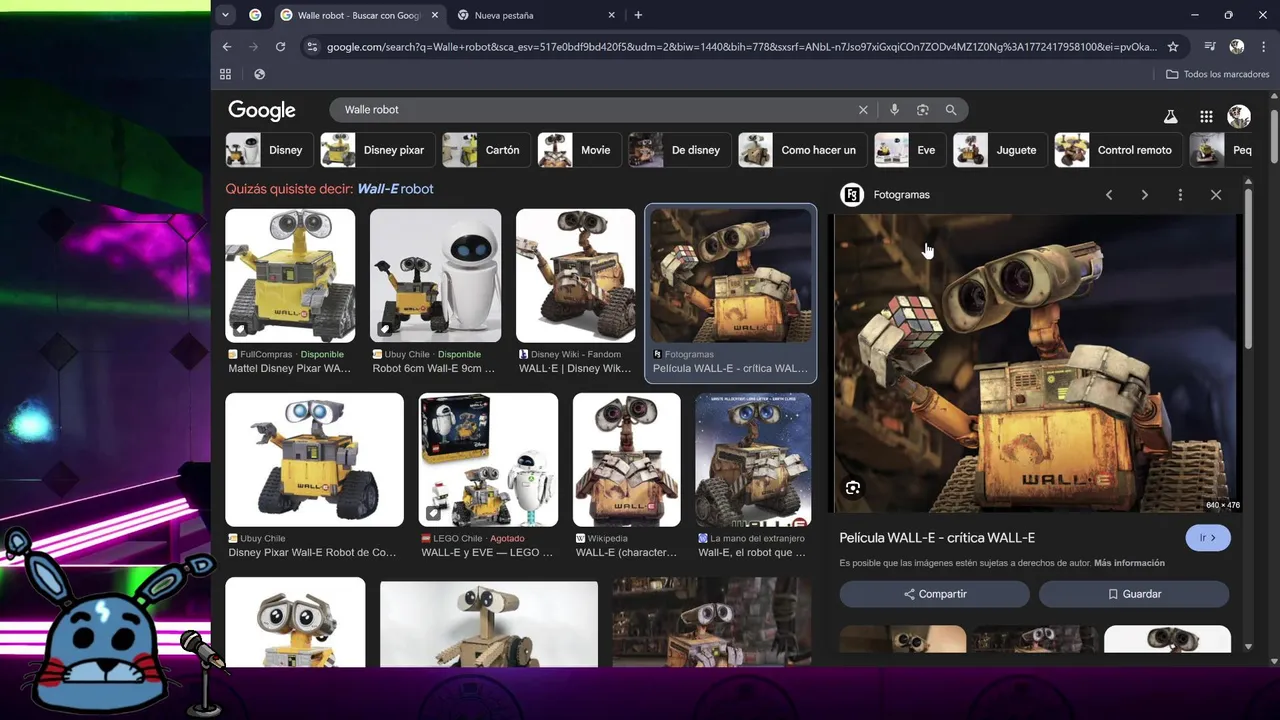Go to the Google logo home
This screenshot has width=1280, height=720.
click(262, 110)
